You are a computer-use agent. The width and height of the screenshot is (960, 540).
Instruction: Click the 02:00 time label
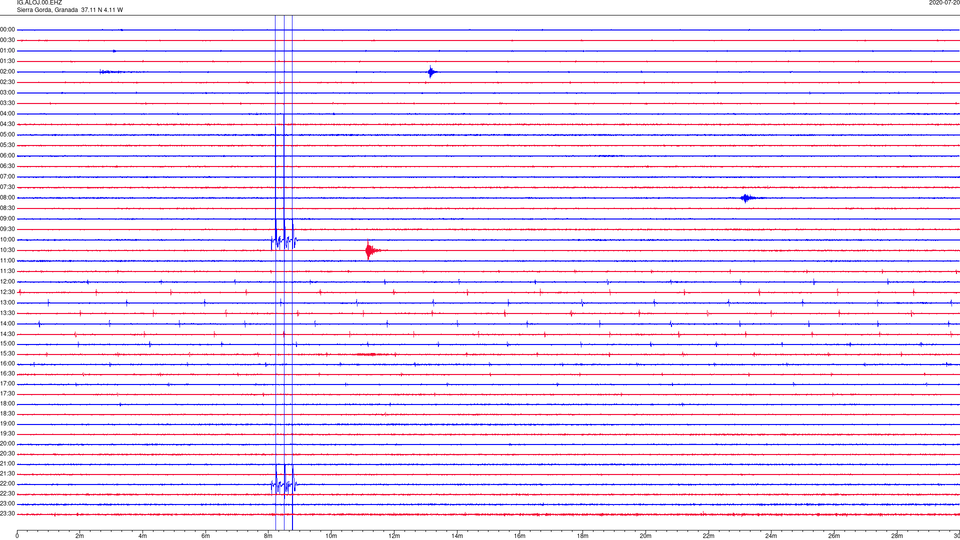8,72
